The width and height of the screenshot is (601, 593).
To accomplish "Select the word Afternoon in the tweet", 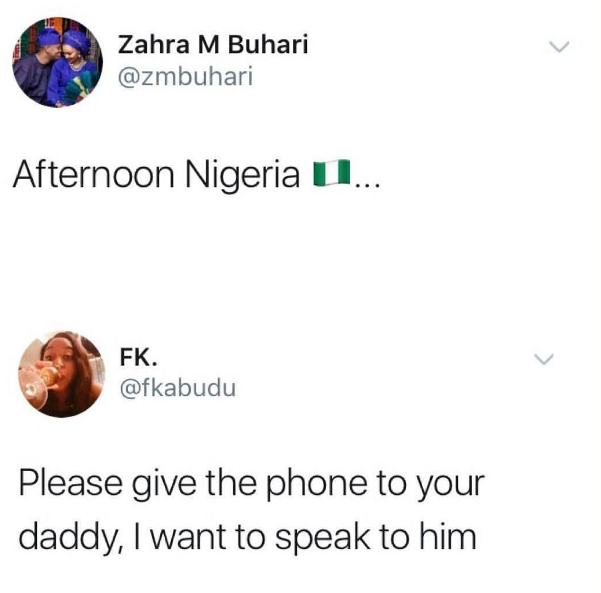I will pos(94,174).
